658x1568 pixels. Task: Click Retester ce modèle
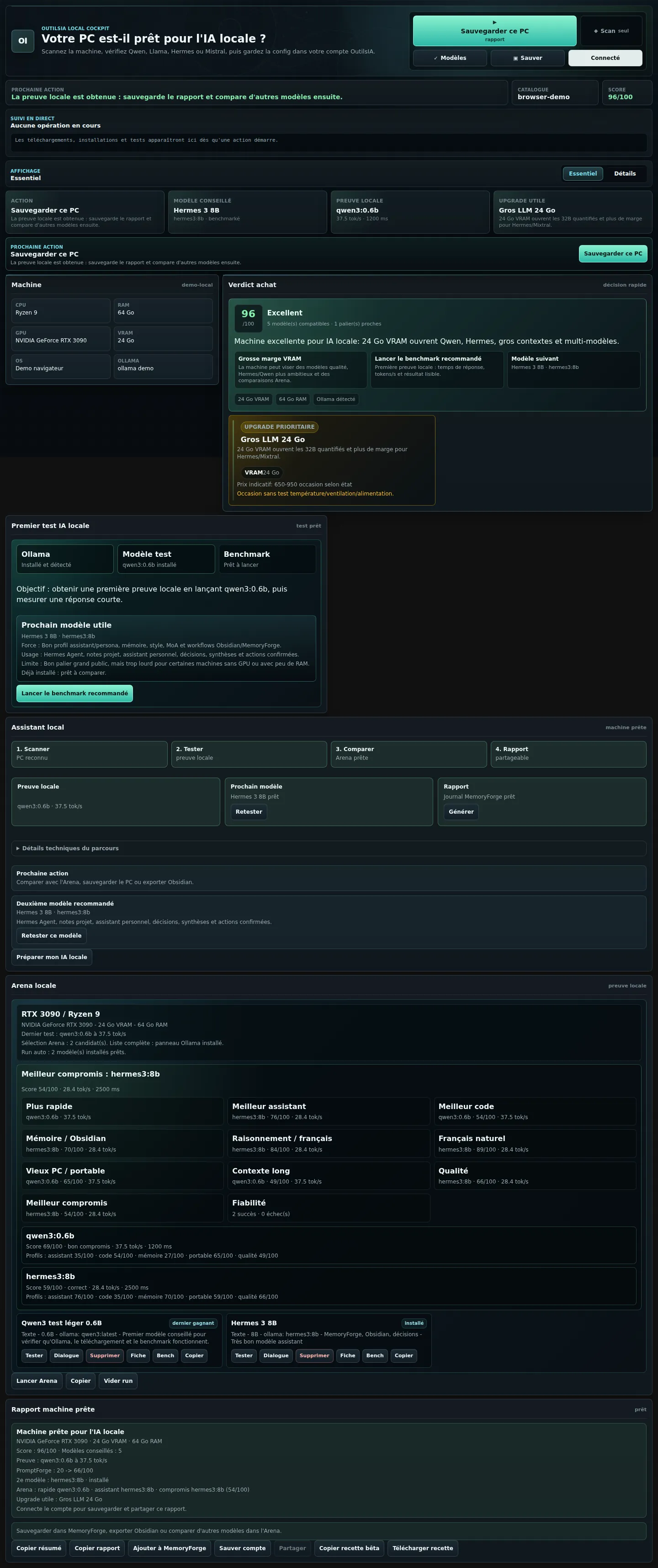tap(51, 936)
